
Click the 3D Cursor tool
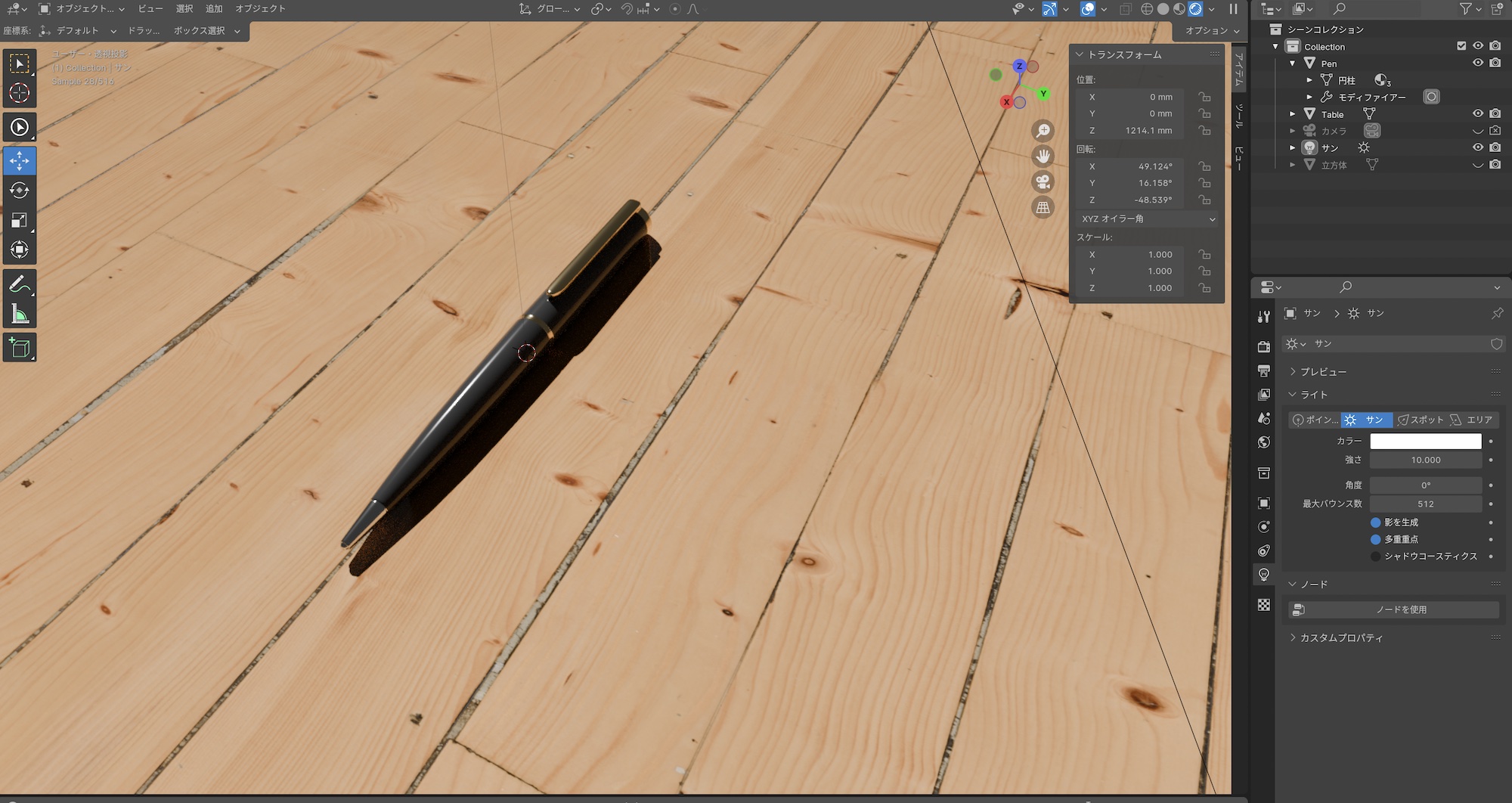[x=20, y=93]
